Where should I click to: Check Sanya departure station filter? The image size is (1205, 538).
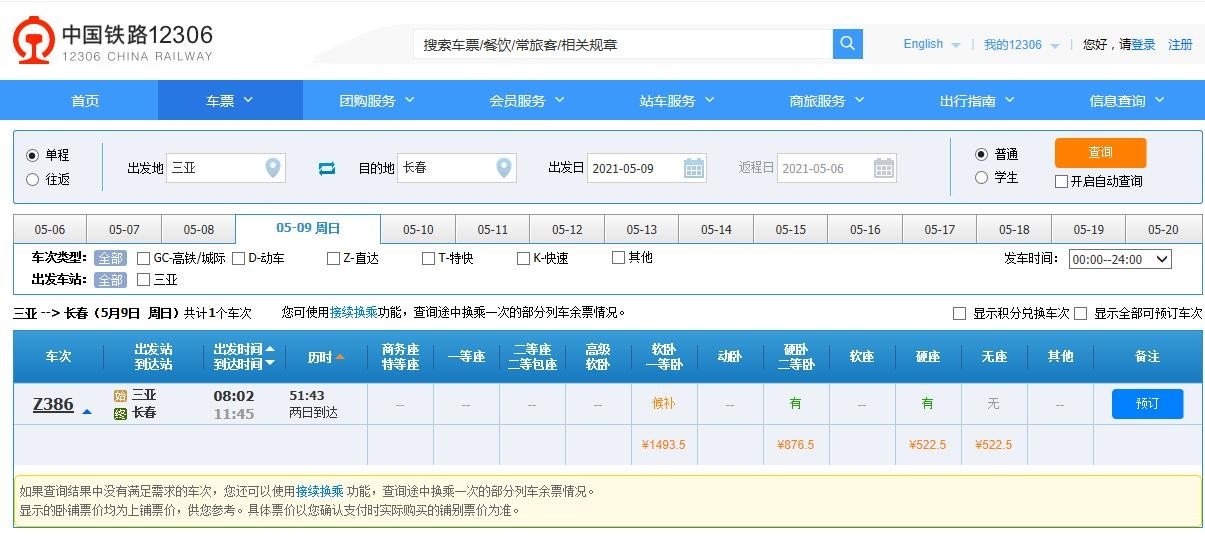coord(143,280)
